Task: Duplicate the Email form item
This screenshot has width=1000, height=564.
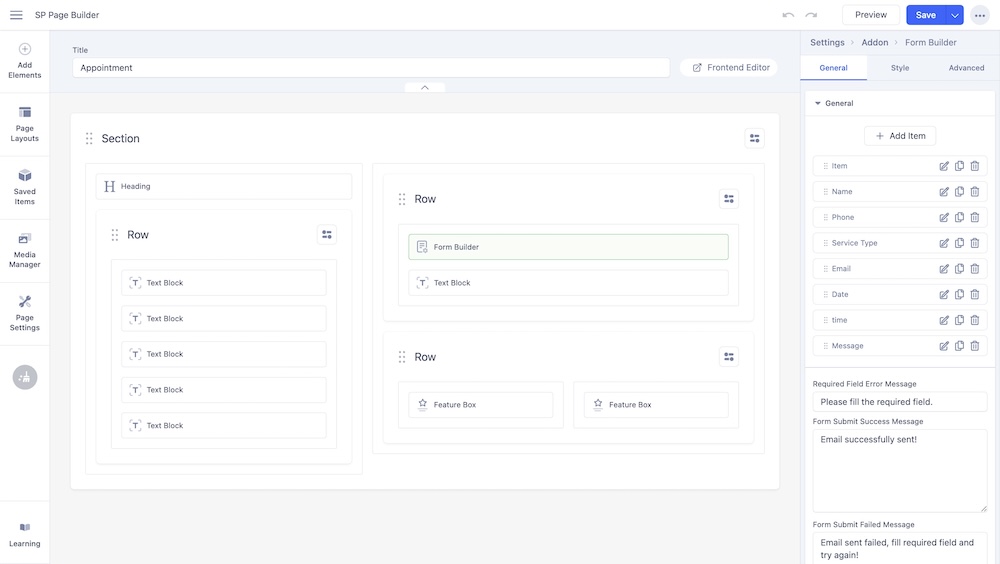Action: point(959,269)
